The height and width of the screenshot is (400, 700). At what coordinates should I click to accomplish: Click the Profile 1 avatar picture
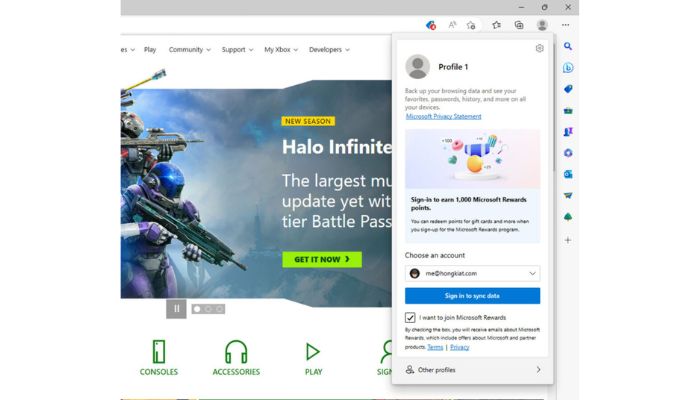[x=417, y=67]
